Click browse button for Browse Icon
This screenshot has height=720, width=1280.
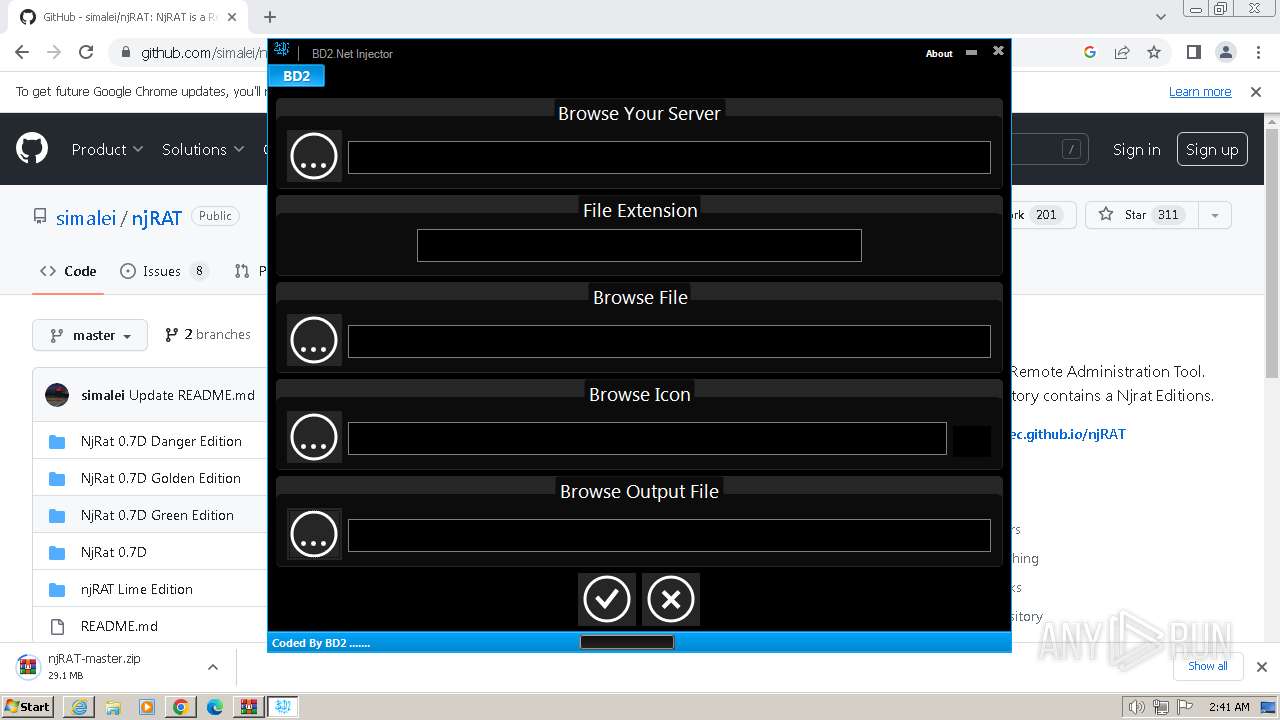[314, 437]
